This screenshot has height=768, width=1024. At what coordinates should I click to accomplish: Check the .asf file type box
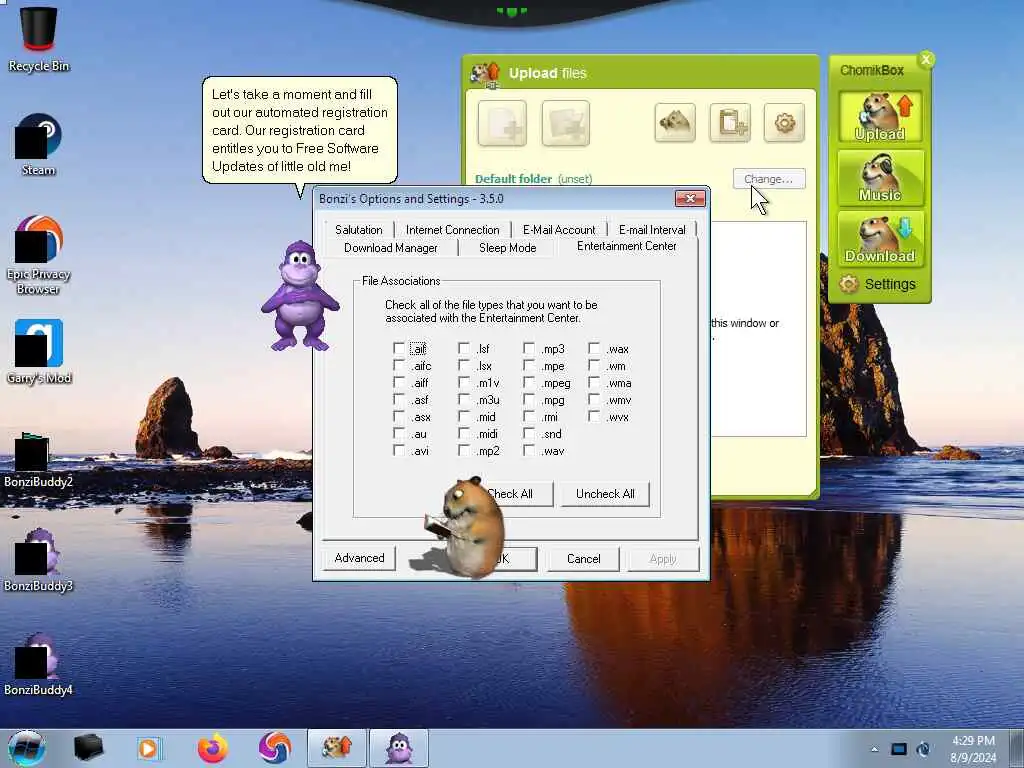[399, 400]
